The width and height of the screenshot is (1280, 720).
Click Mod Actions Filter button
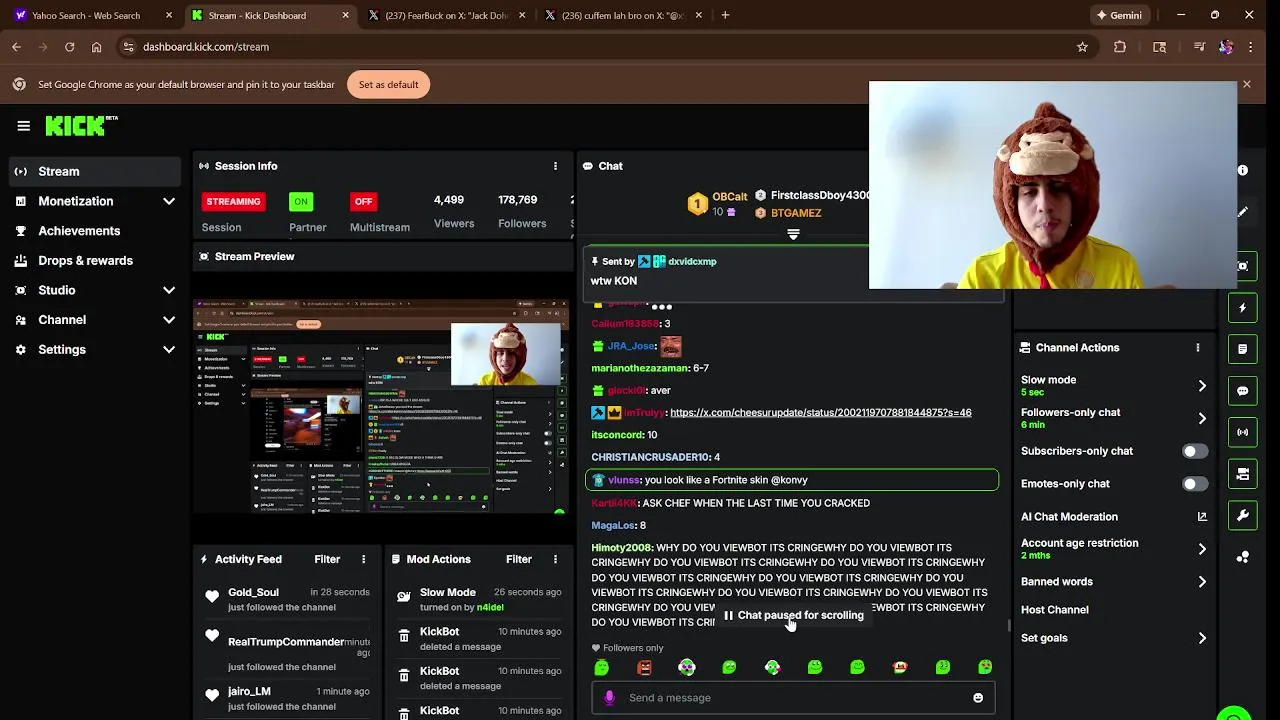[x=519, y=559]
